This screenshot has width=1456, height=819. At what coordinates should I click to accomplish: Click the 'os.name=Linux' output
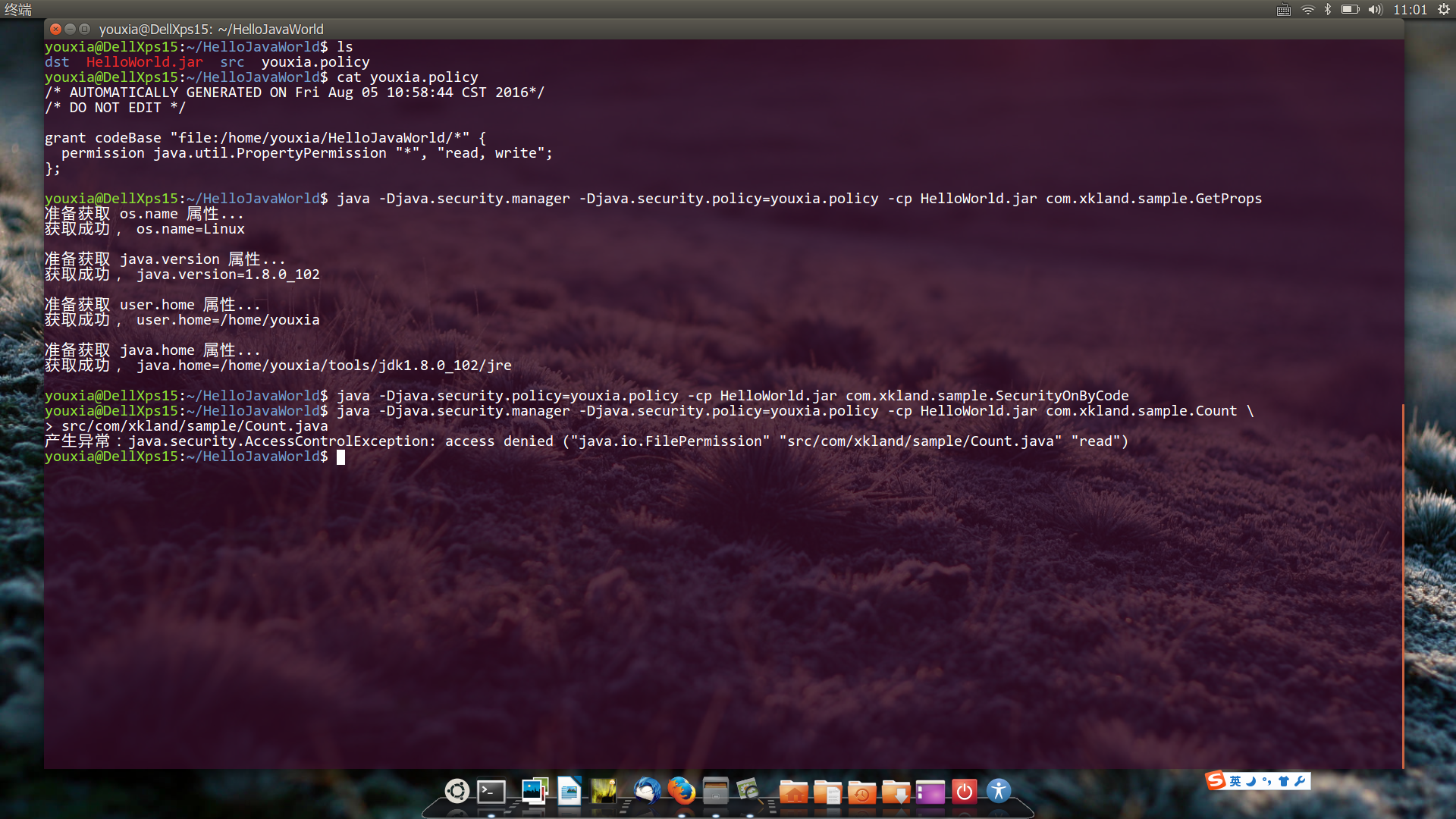(x=190, y=229)
